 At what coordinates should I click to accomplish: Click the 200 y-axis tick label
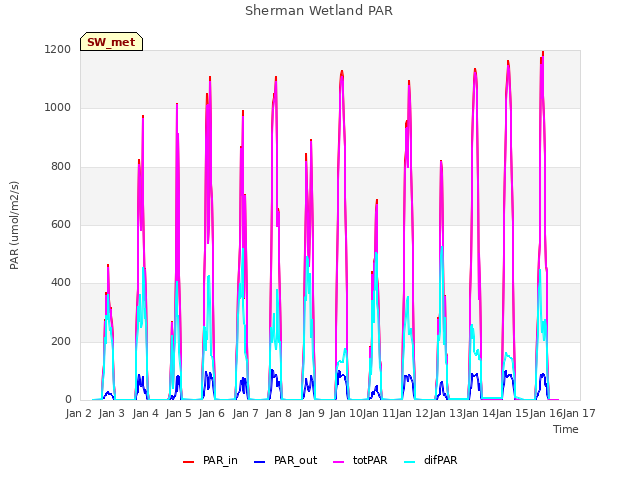(x=61, y=342)
